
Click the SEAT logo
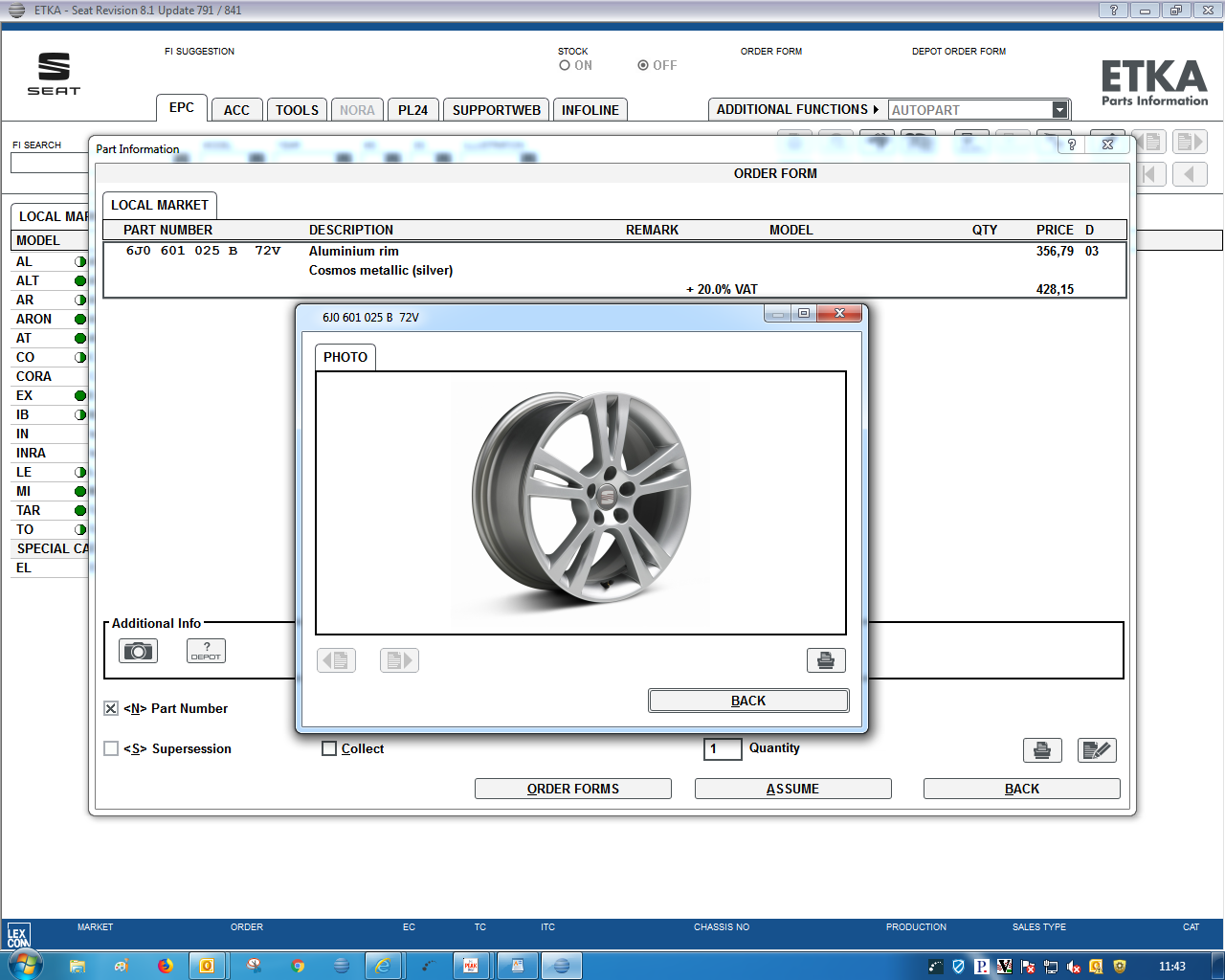click(x=54, y=74)
